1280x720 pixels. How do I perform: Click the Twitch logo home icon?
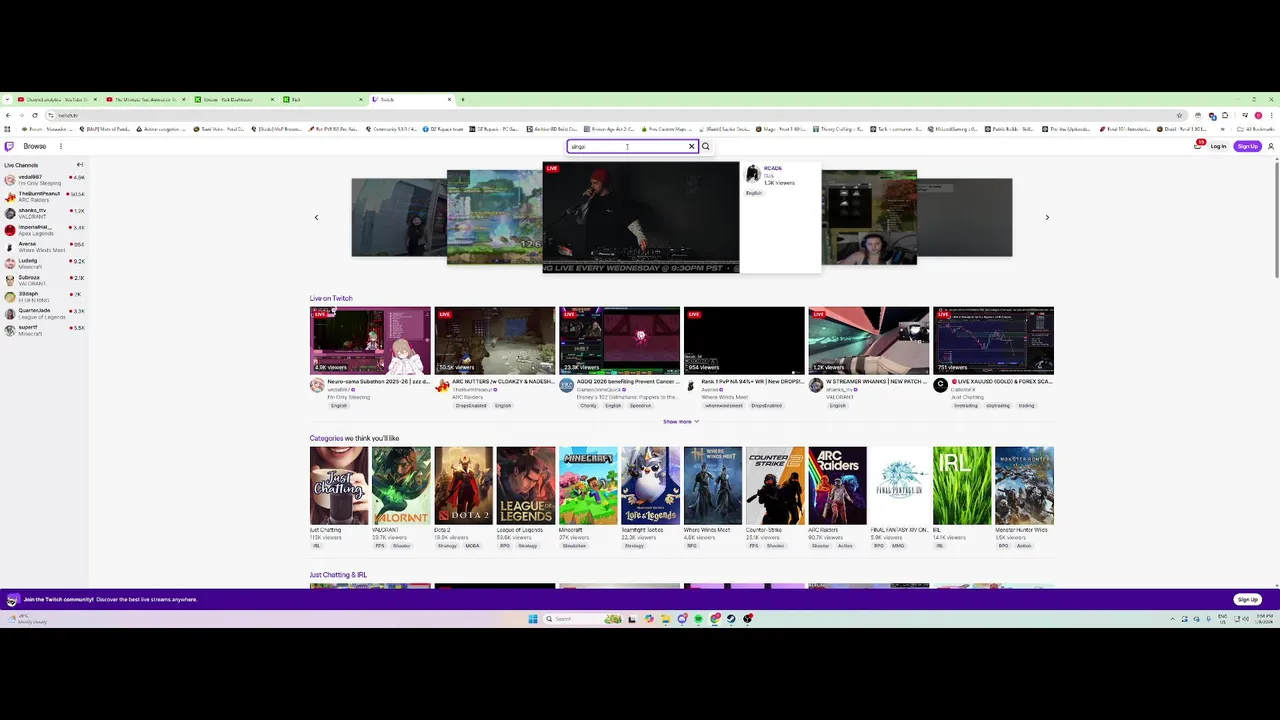10,146
